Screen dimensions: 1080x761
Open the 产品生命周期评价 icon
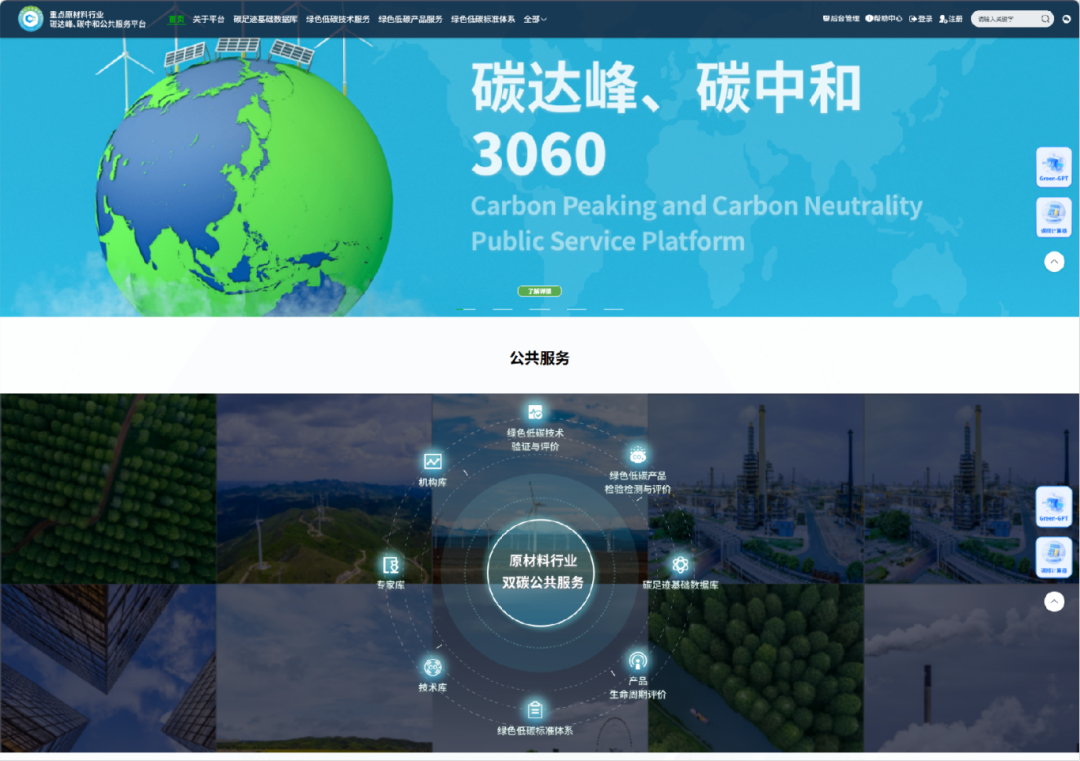click(x=638, y=661)
